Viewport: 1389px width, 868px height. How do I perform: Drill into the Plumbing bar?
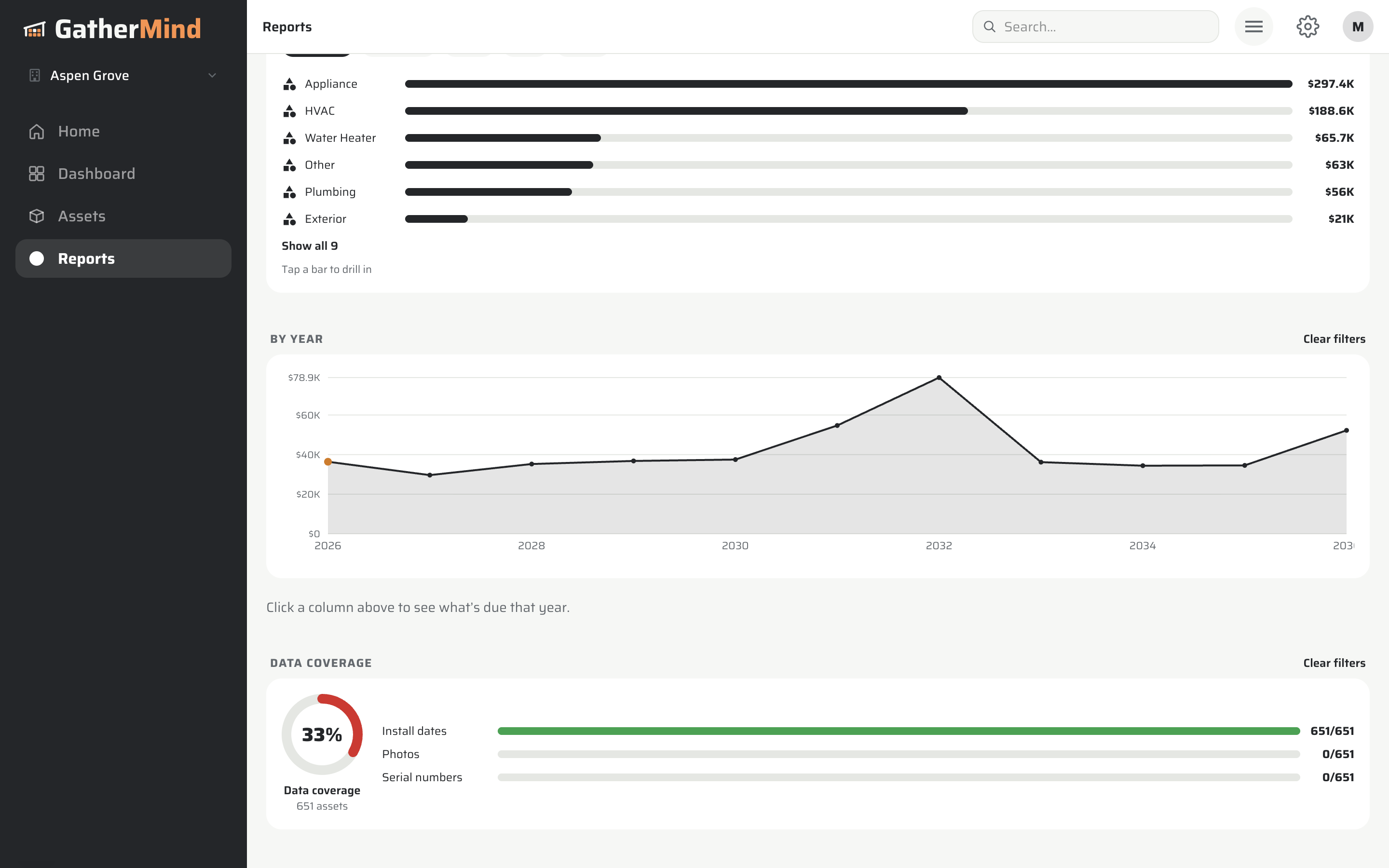848,192
